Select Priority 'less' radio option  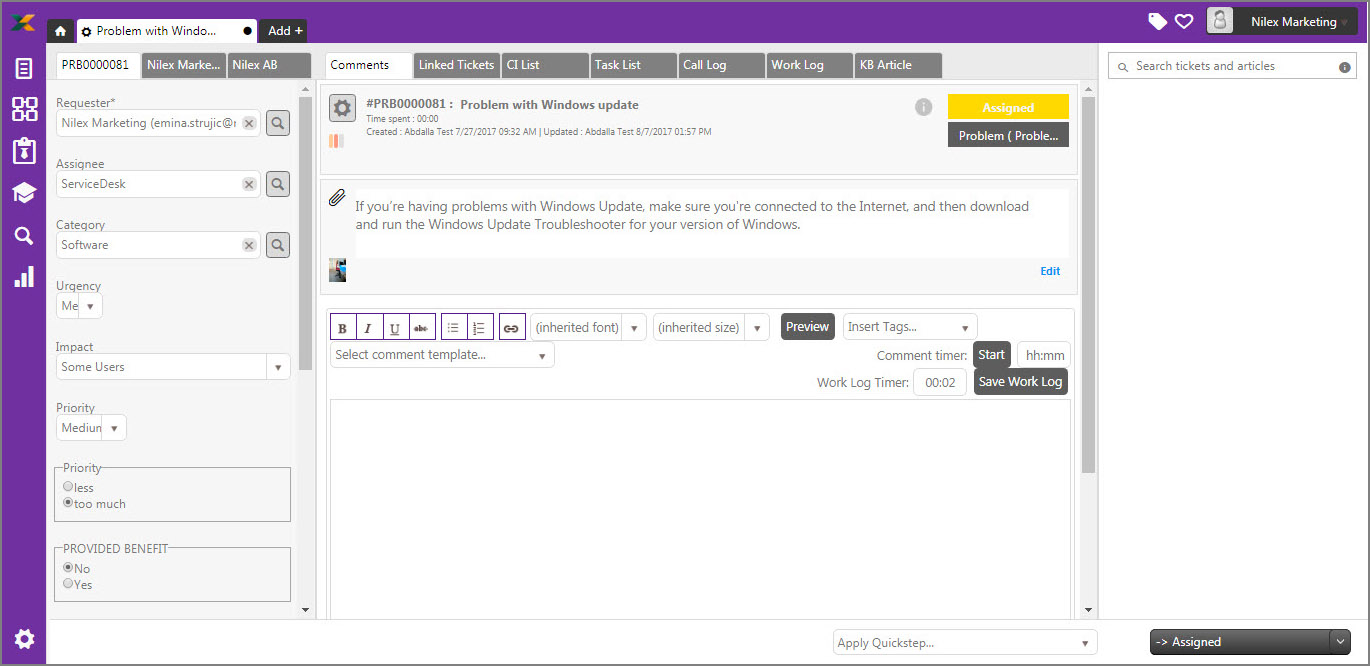[68, 487]
